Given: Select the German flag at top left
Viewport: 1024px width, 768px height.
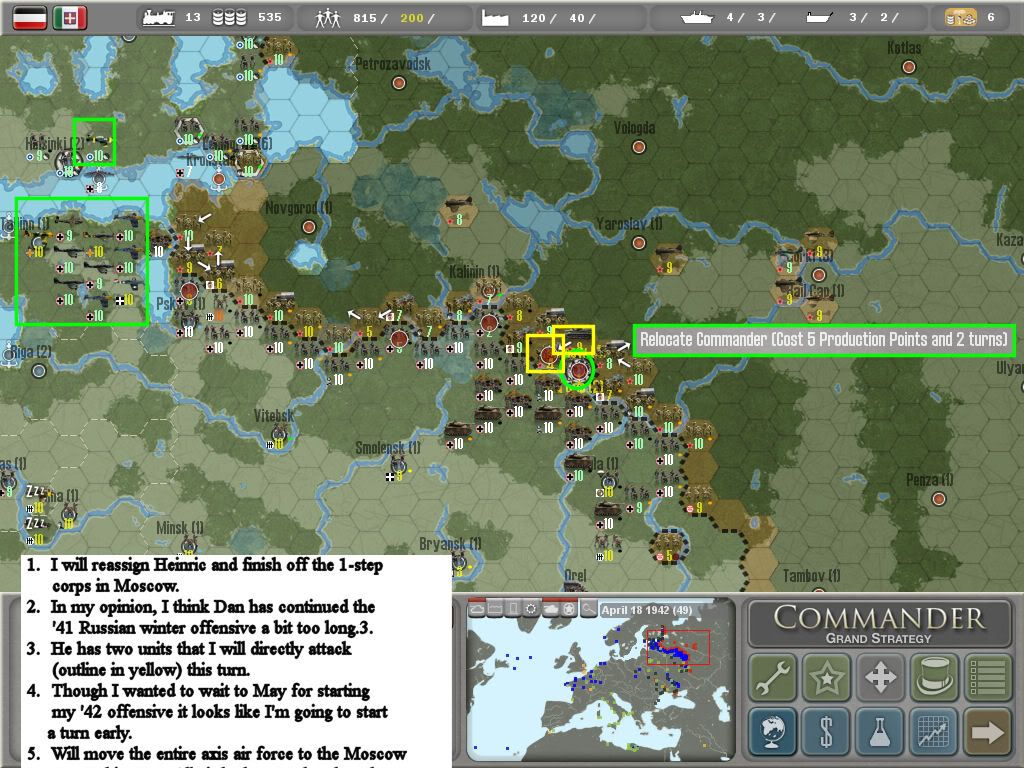Looking at the screenshot, I should coord(29,17).
